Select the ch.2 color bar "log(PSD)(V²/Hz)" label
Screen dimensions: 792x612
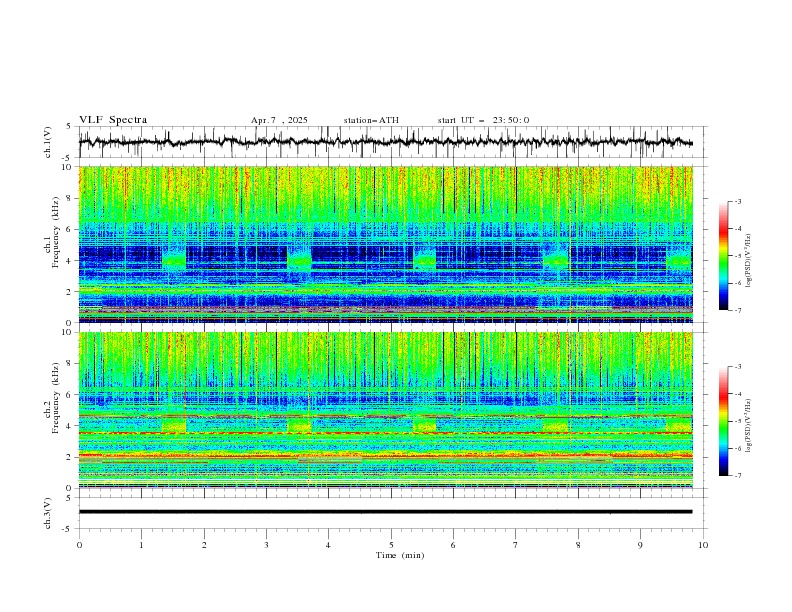click(749, 426)
